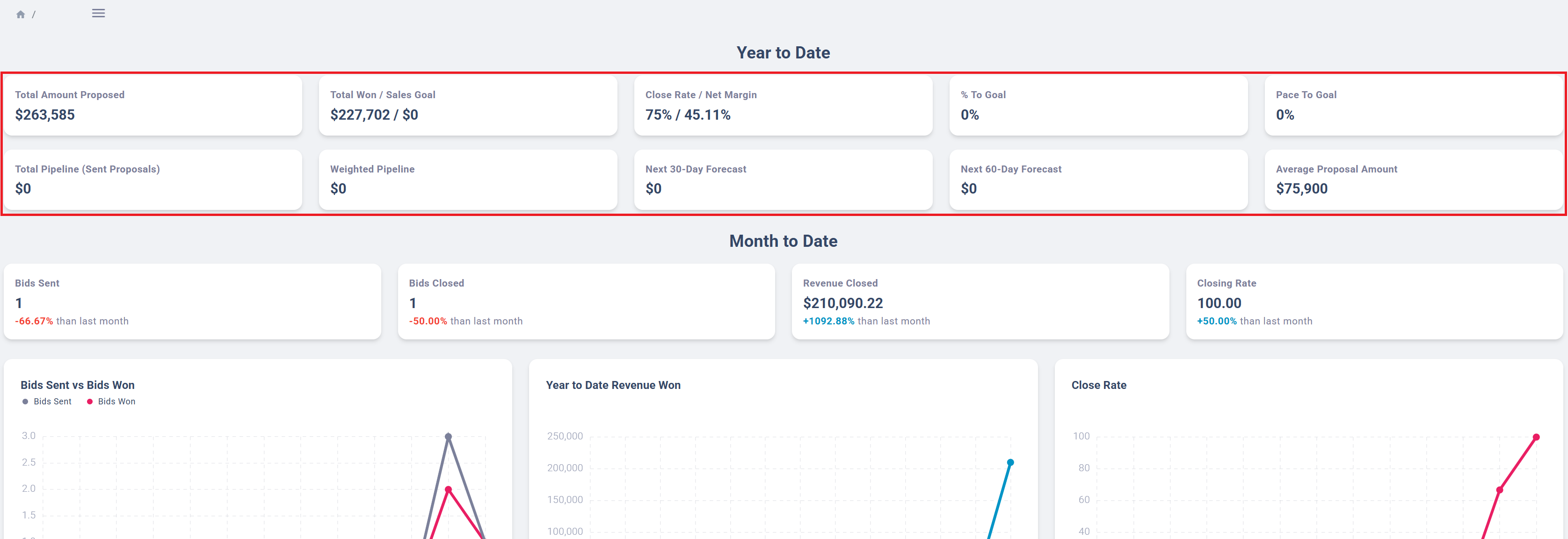1568x539 pixels.
Task: Open the Pace To Goal card
Action: 1413,105
